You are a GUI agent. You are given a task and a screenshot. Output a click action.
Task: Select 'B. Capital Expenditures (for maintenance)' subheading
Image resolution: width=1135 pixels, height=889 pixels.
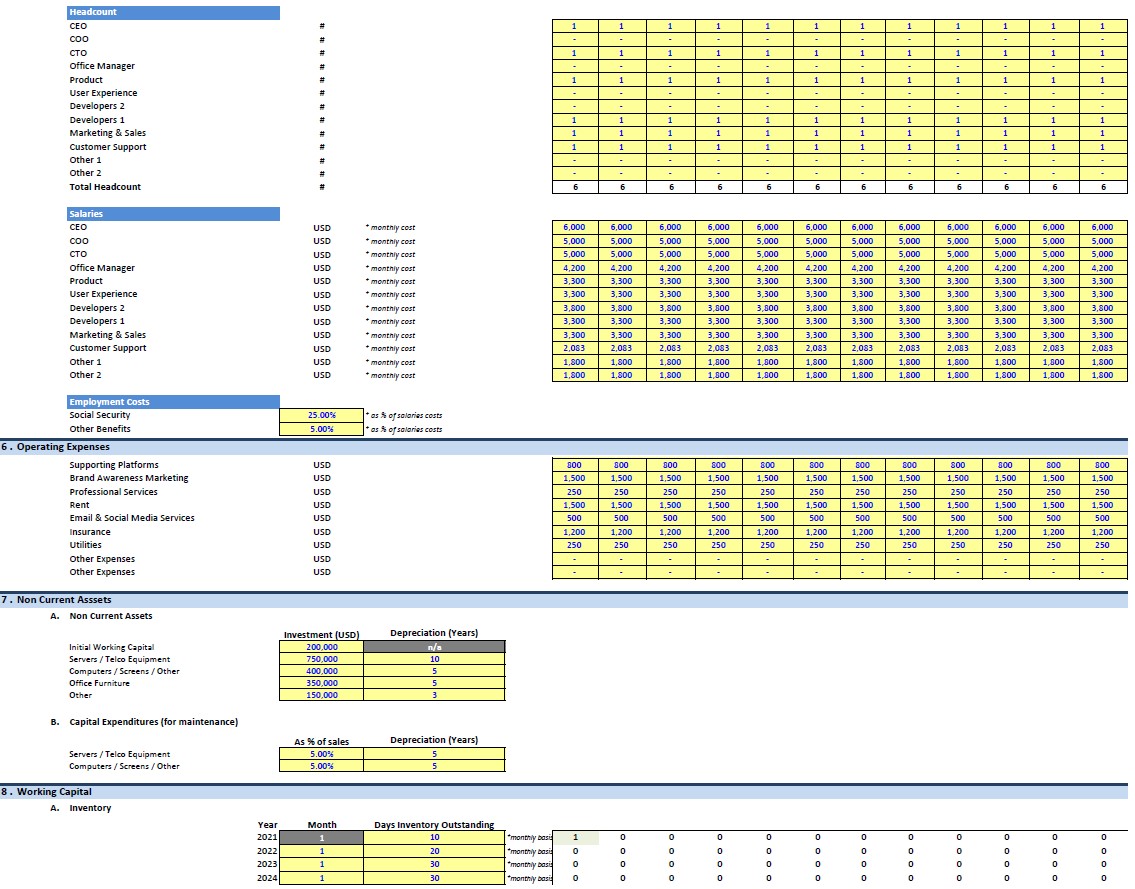coord(144,722)
